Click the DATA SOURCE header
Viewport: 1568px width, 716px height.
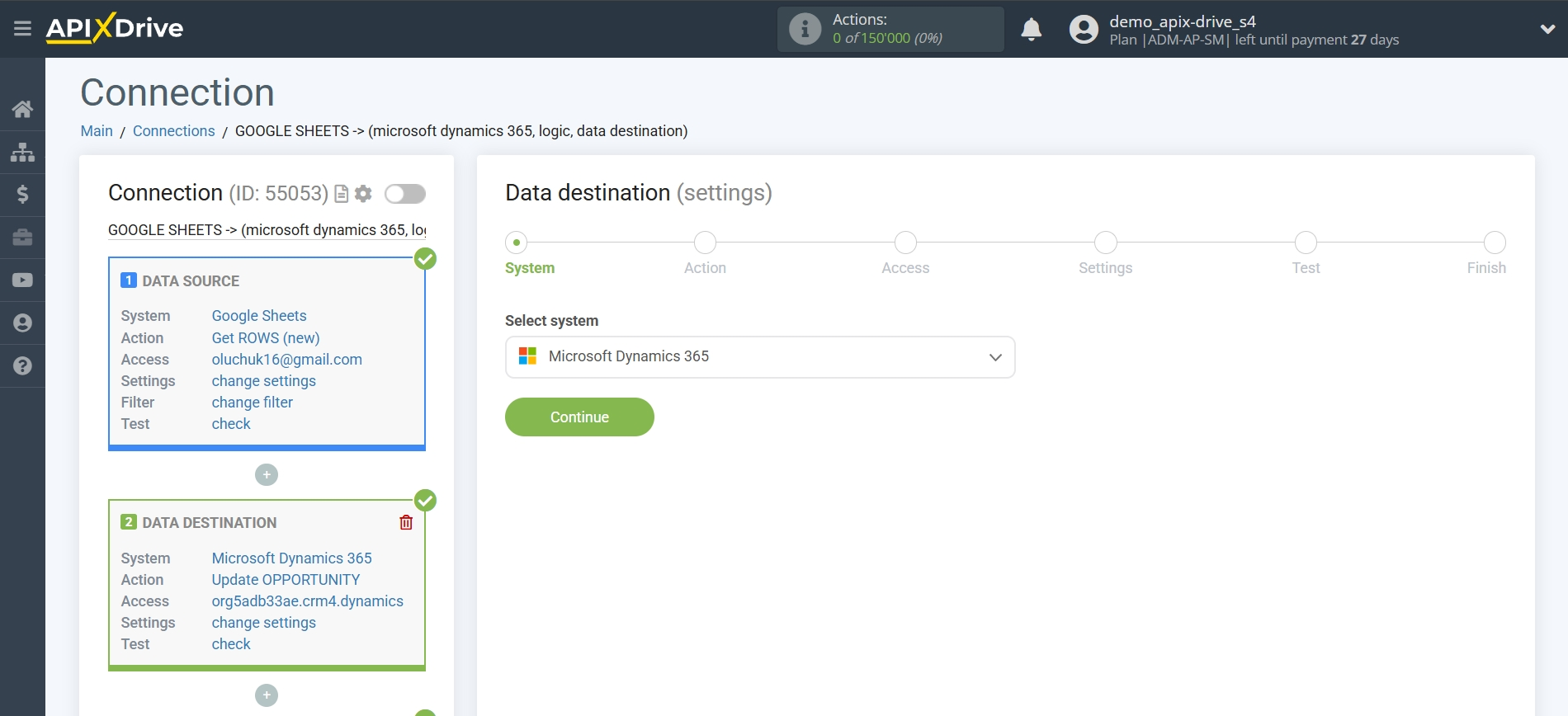[x=191, y=281]
